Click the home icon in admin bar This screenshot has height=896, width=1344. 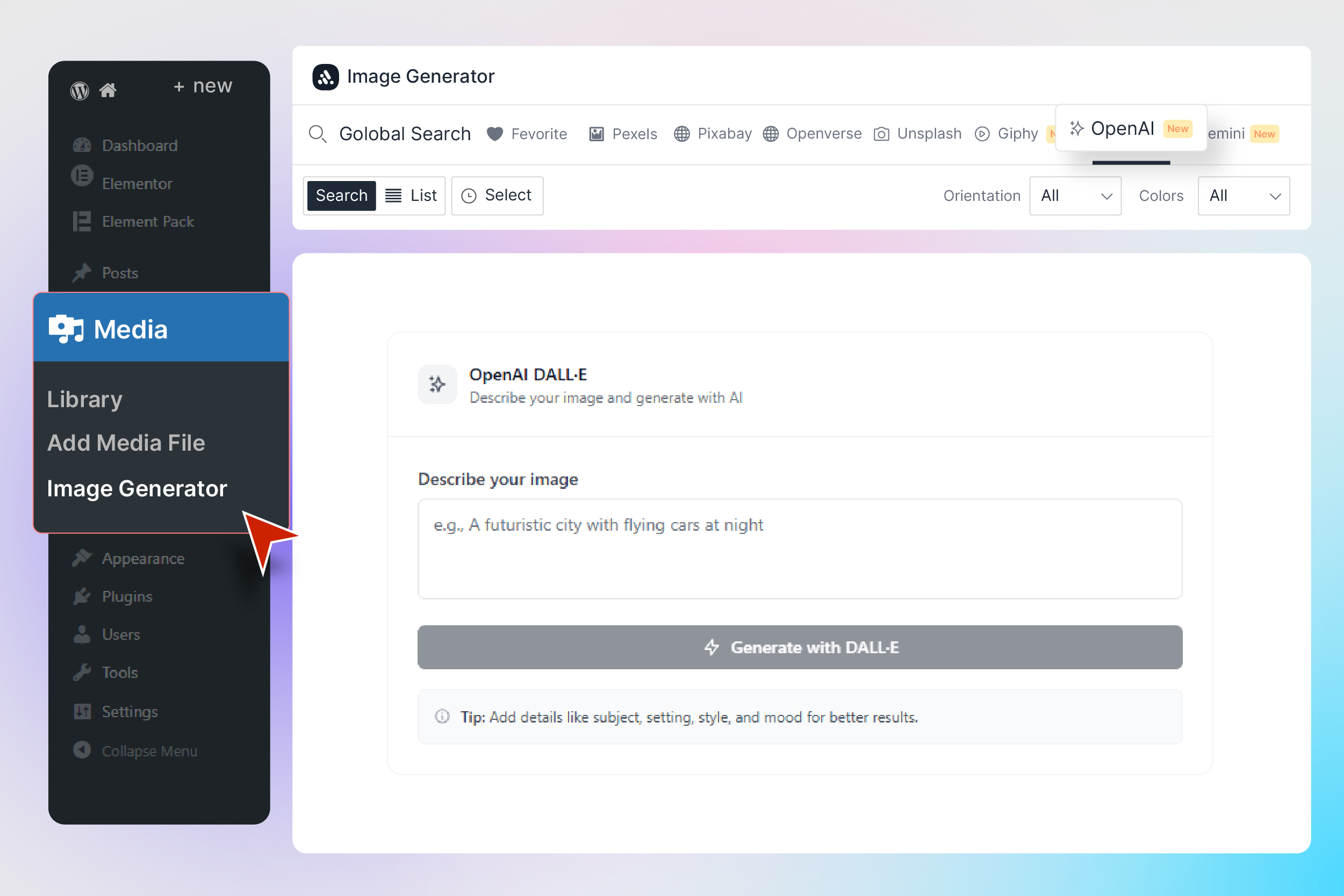(x=108, y=90)
